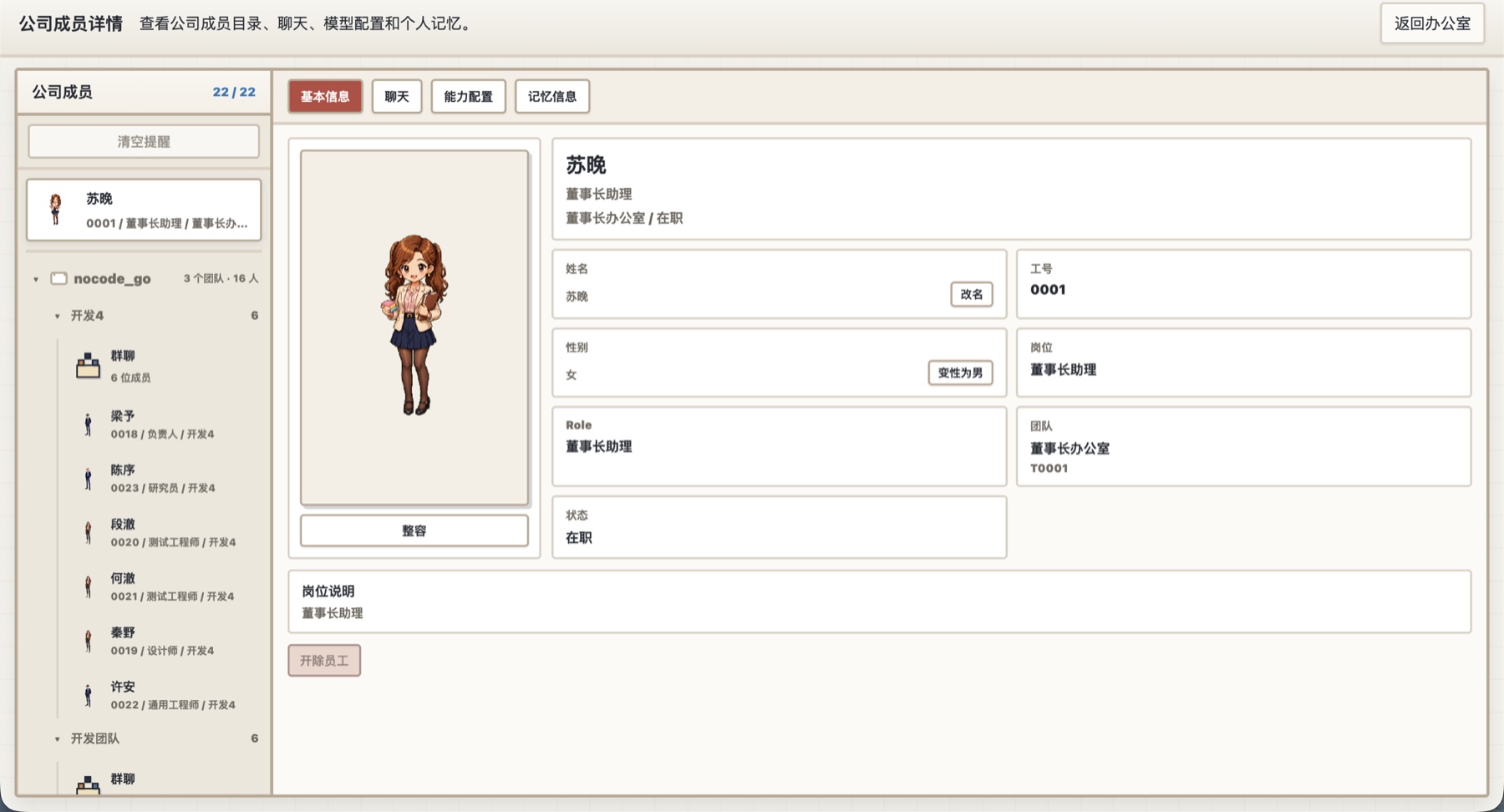Select 秦野 0019 设计师 row
Image resolution: width=1504 pixels, height=812 pixels.
(x=164, y=642)
